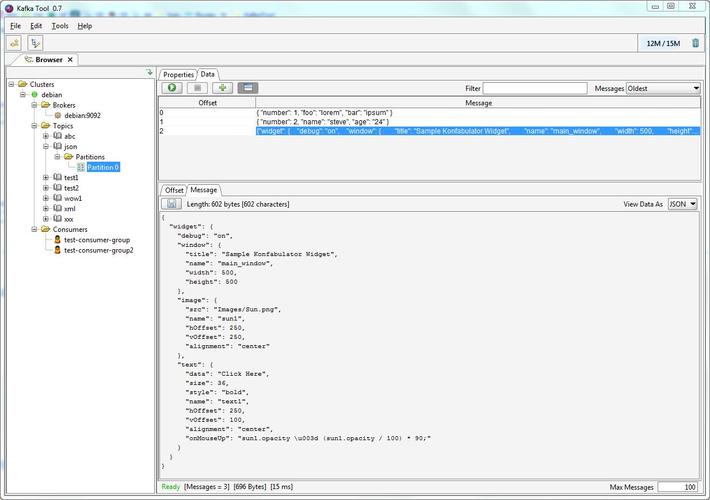The image size is (710, 500).
Task: Open the View Data As JSON dropdown
Action: [682, 204]
